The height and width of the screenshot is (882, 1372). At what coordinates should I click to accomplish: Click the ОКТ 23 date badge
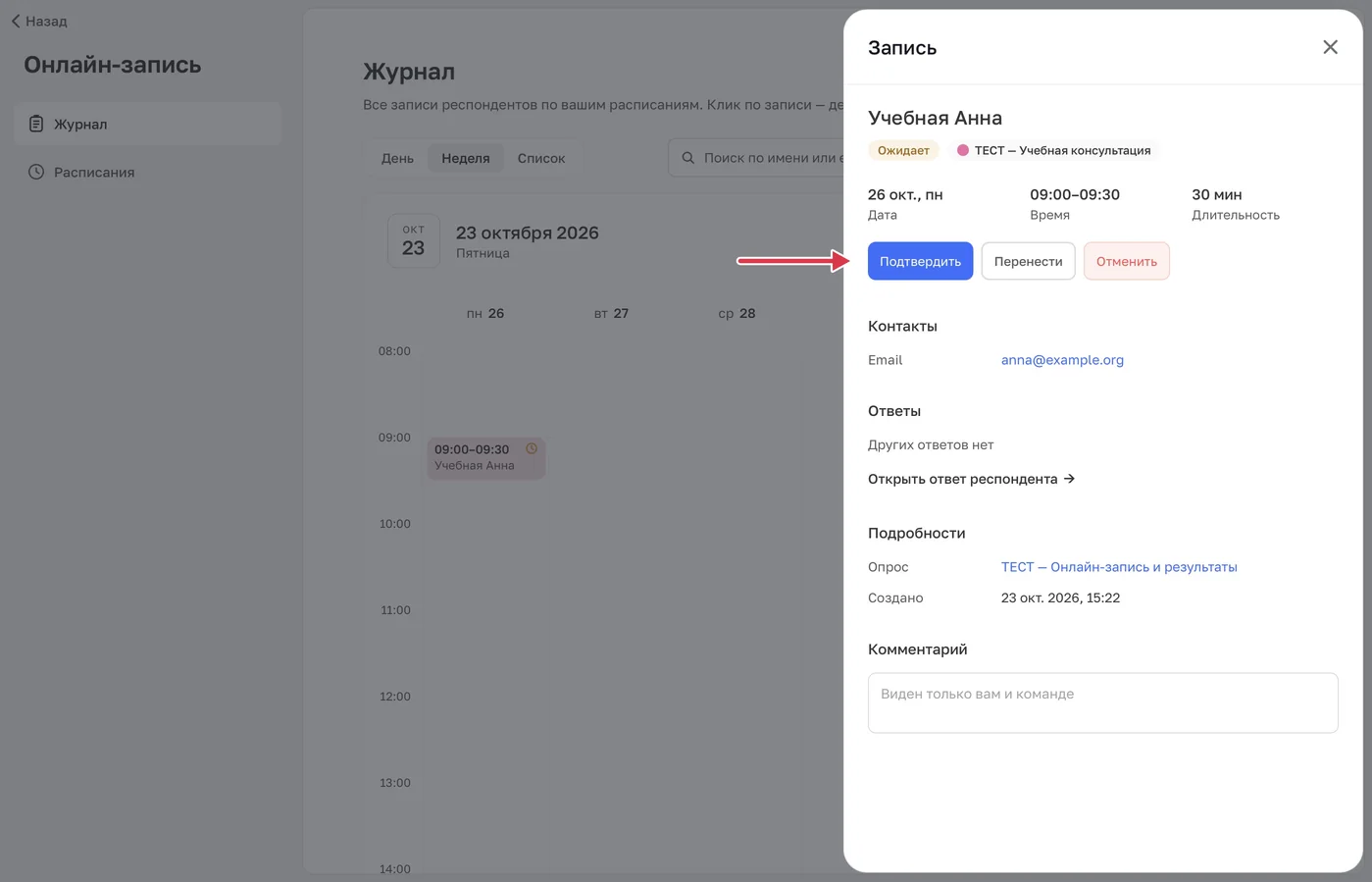[413, 240]
